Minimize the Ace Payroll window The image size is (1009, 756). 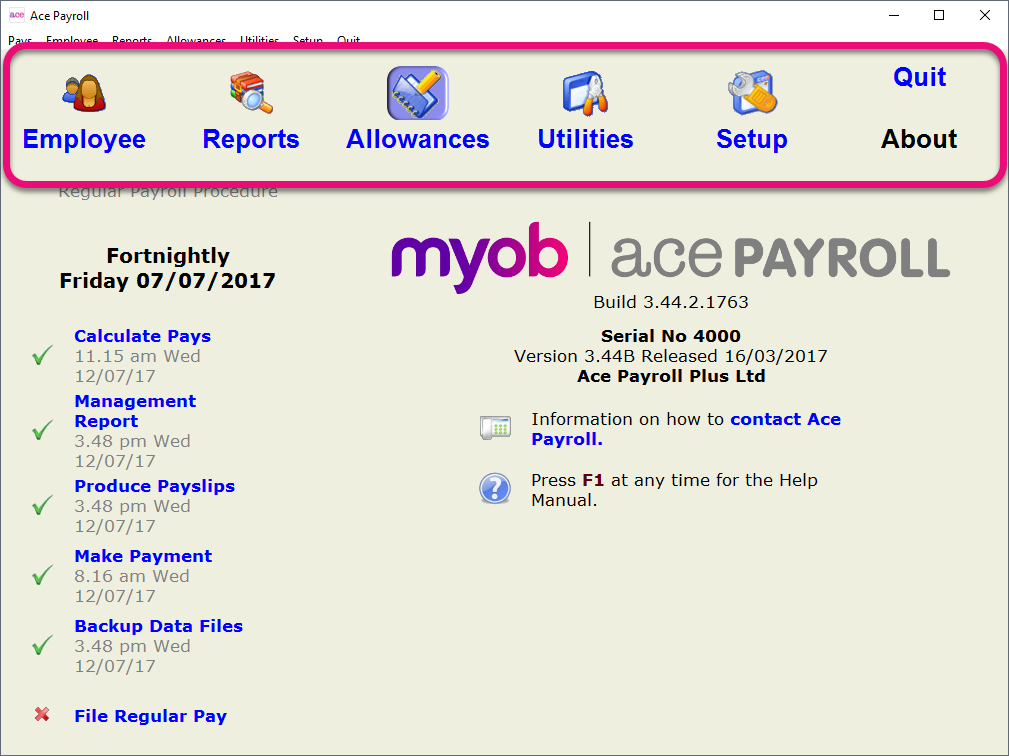pyautogui.click(x=894, y=15)
